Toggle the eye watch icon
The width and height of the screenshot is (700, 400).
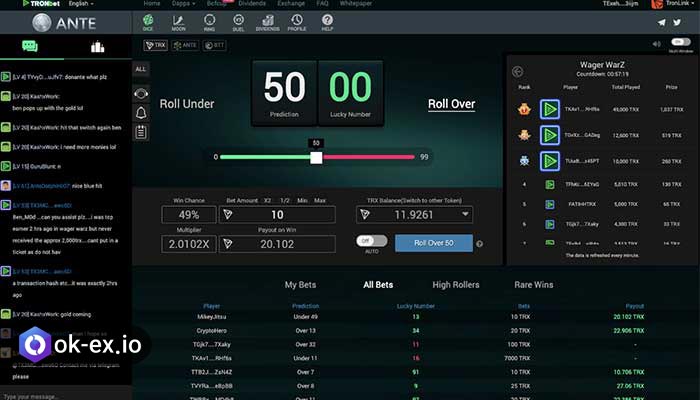[141, 94]
